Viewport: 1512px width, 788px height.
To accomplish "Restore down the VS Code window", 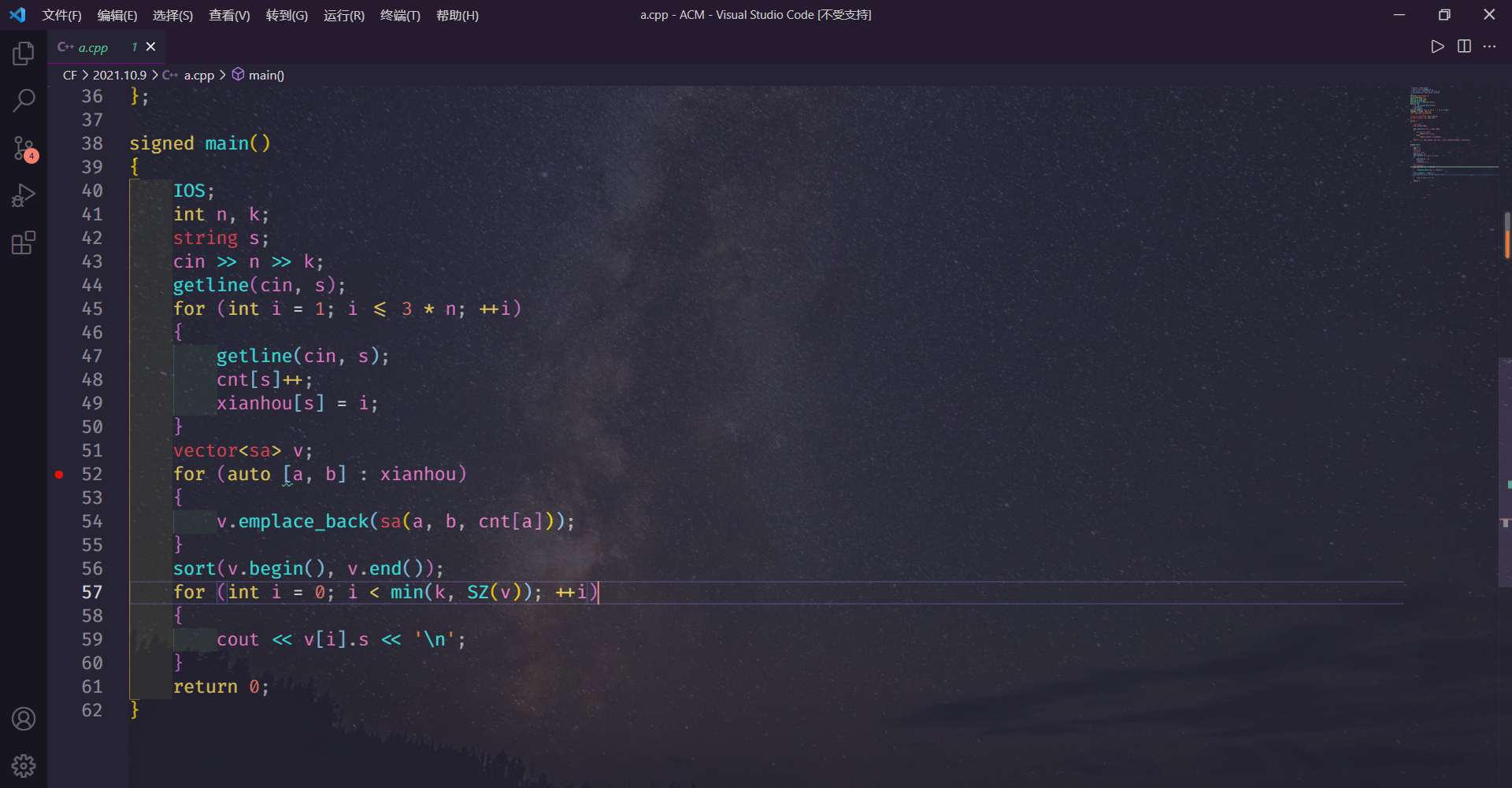I will click(1444, 15).
